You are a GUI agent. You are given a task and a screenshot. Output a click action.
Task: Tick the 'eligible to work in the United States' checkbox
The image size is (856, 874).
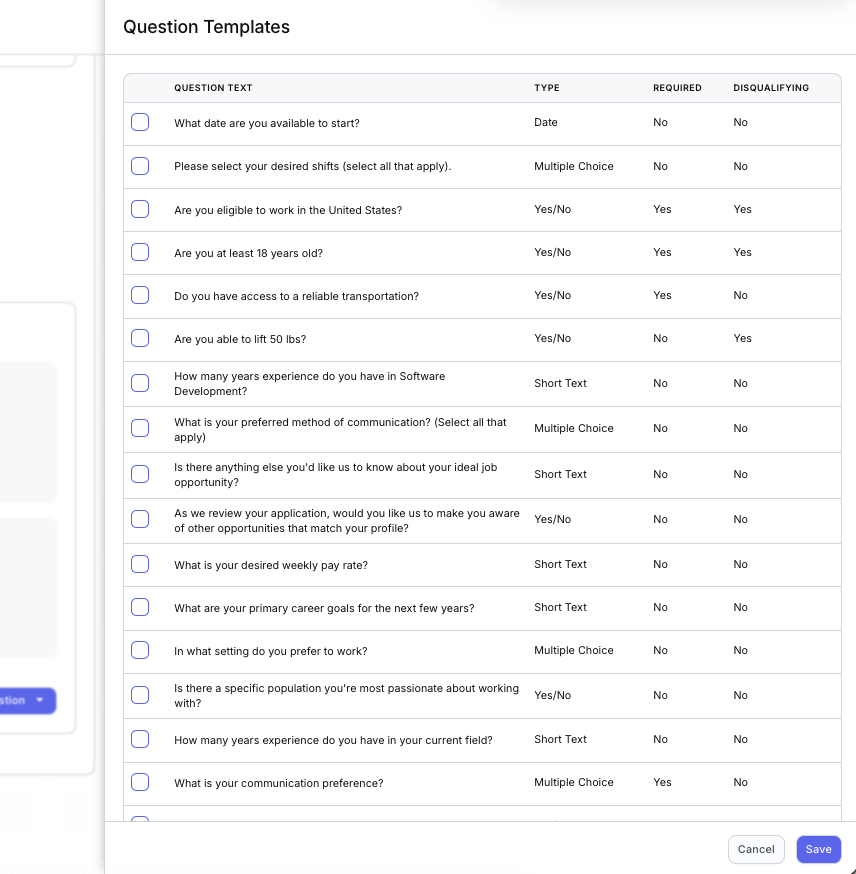pos(140,210)
